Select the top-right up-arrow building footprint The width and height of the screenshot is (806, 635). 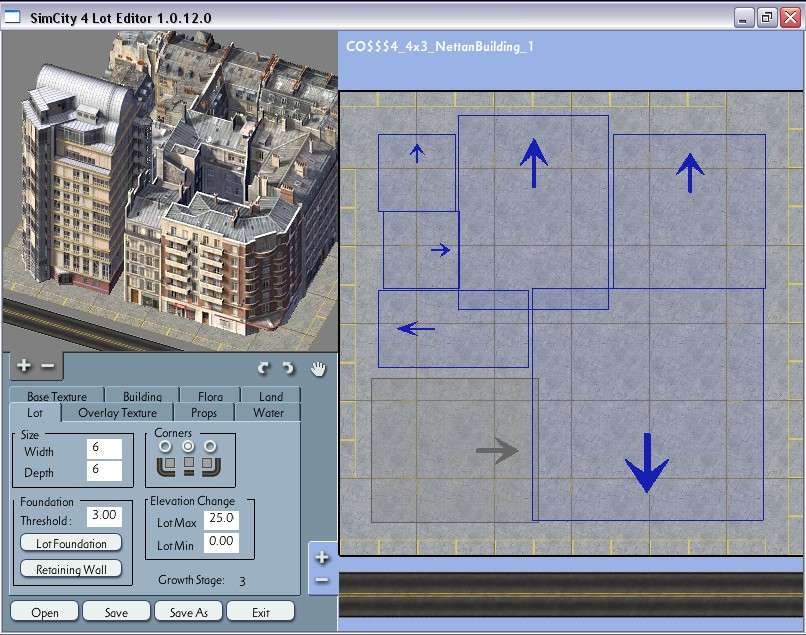point(689,211)
